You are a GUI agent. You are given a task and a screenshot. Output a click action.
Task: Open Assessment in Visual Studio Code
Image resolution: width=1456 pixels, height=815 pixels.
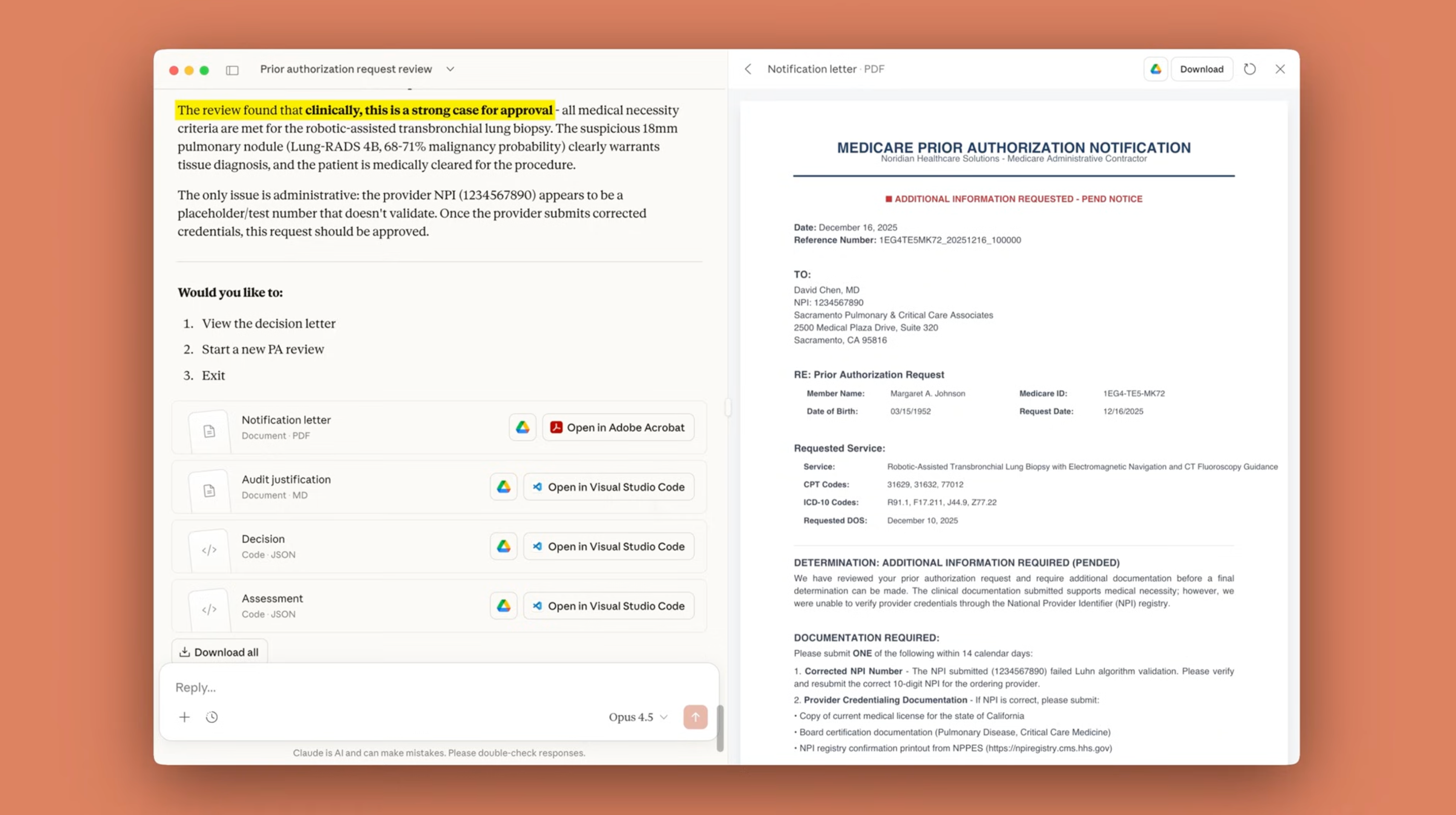tap(609, 606)
